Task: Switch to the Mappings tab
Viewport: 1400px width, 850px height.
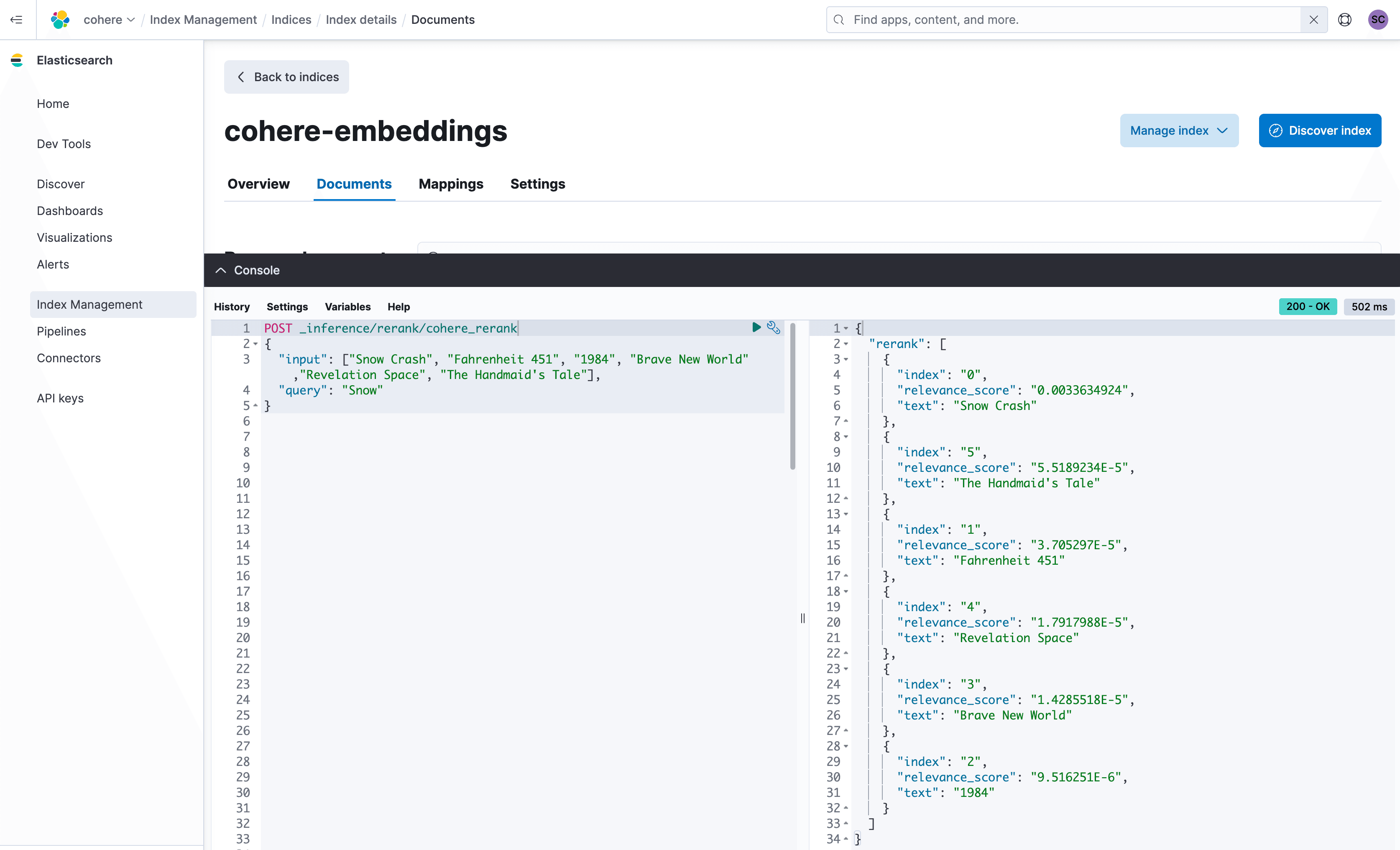Action: coord(451,184)
